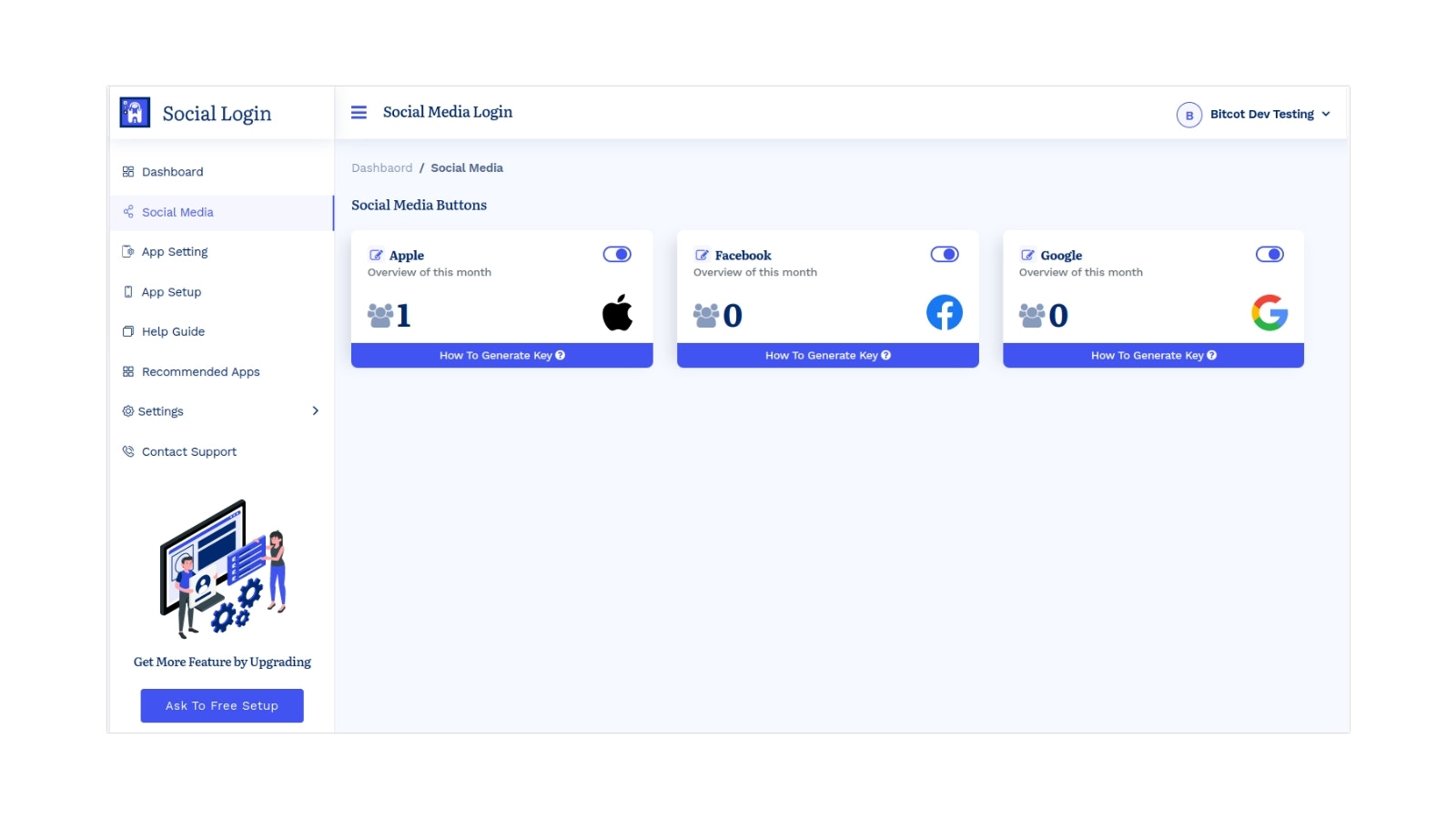Select Social Media in the sidebar

(x=222, y=212)
